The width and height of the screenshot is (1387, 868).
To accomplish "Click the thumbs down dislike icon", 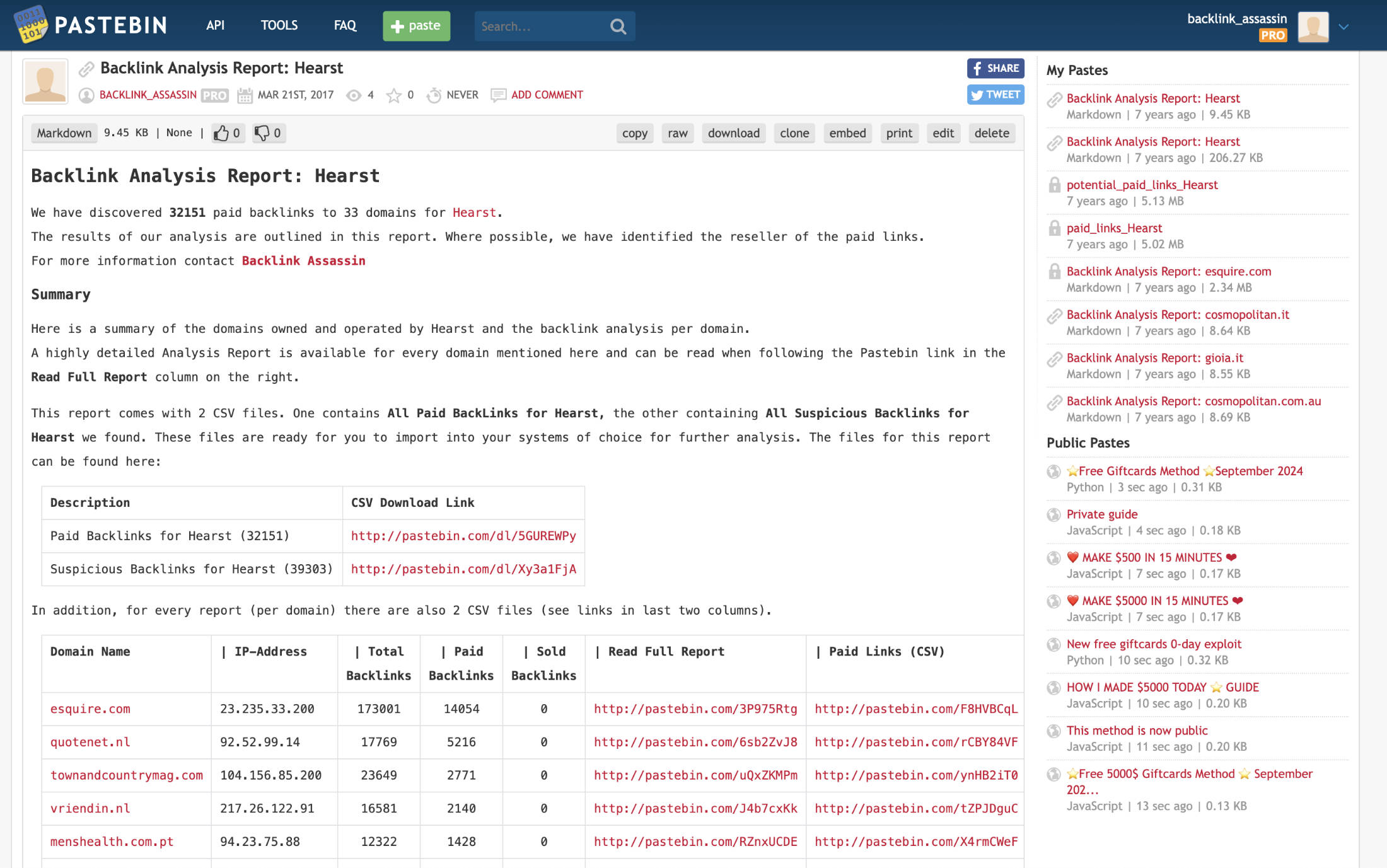I will [262, 133].
